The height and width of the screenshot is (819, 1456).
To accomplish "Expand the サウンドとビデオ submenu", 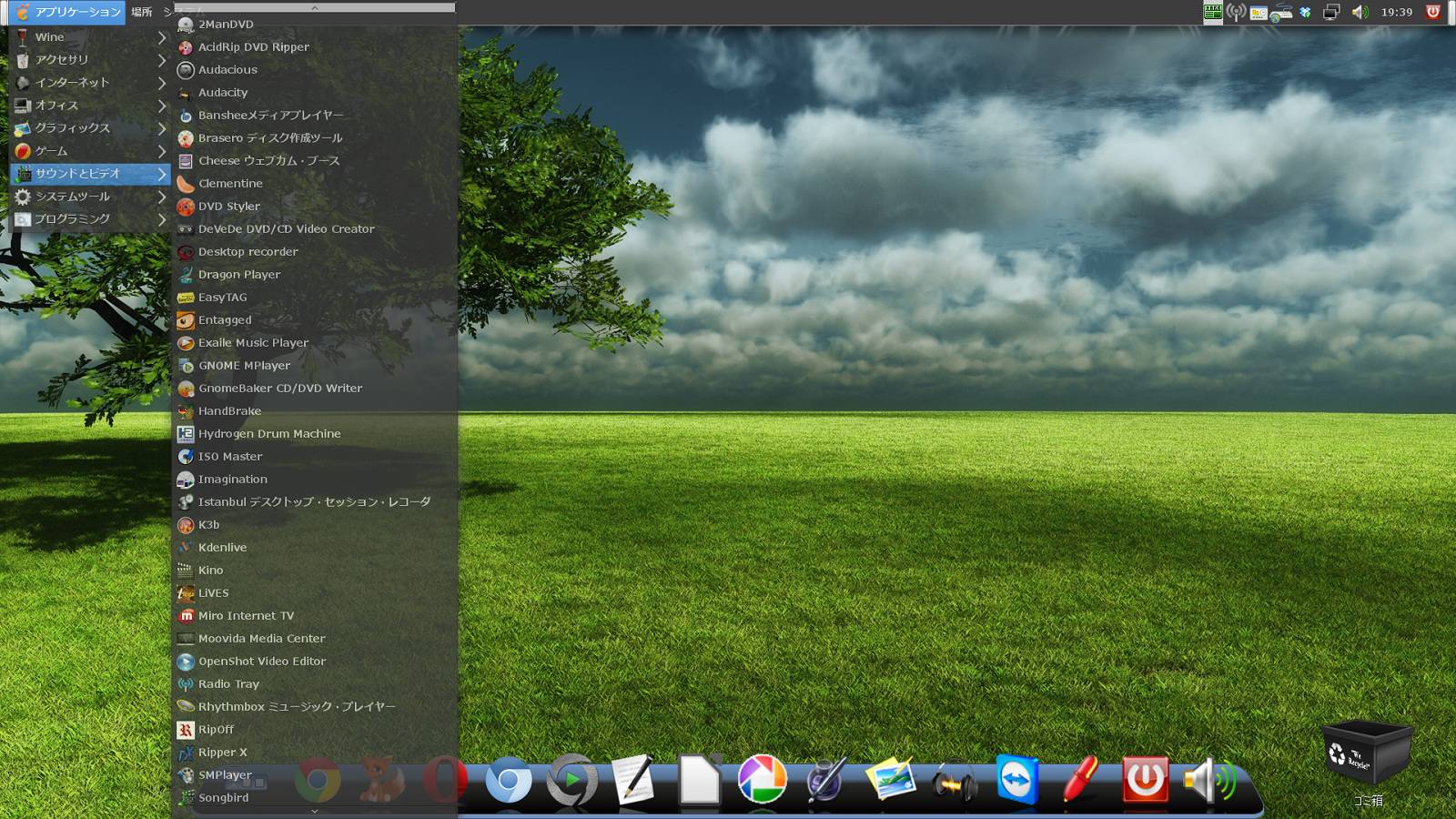I will point(90,174).
